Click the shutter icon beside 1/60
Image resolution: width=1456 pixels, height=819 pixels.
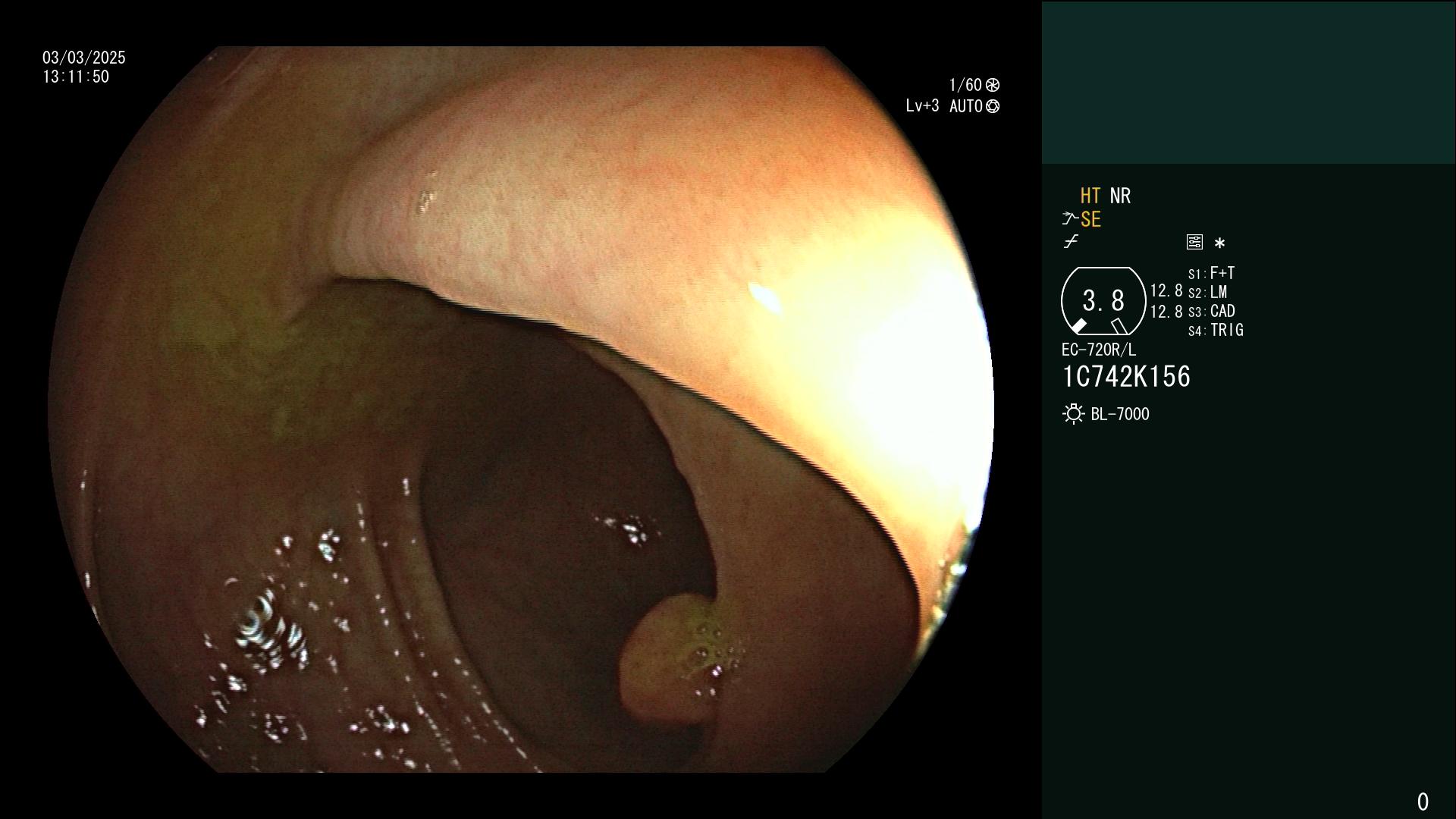coord(993,85)
